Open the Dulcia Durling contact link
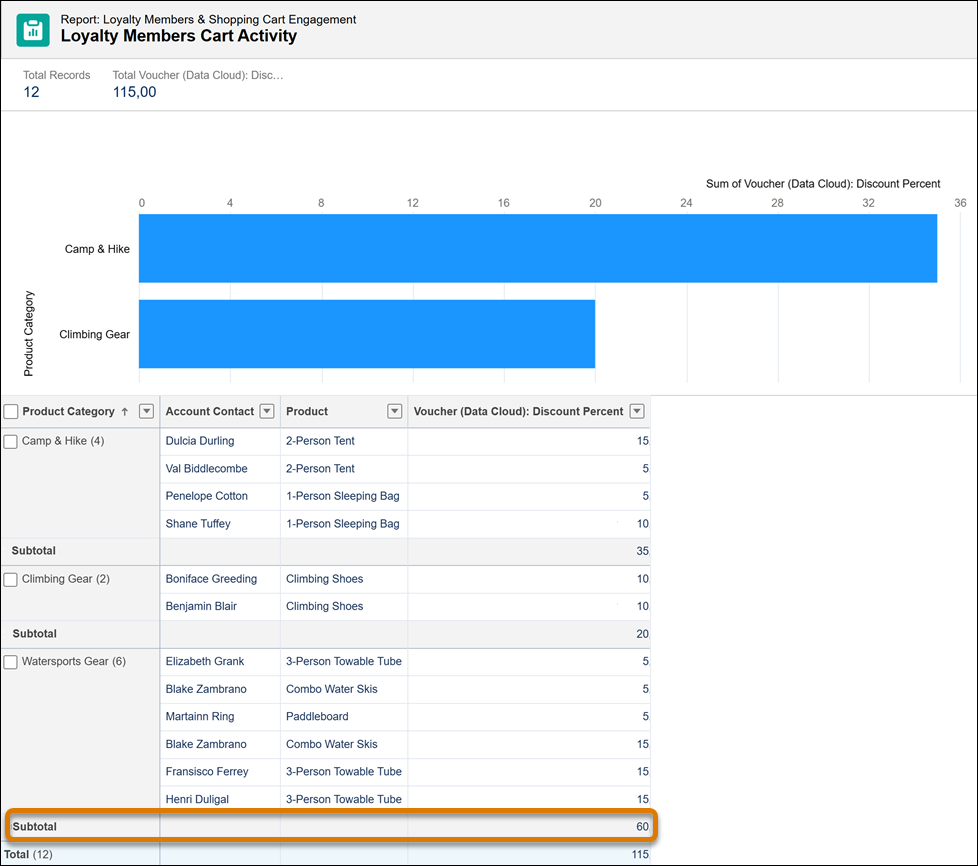The width and height of the screenshot is (978, 866). coord(200,441)
